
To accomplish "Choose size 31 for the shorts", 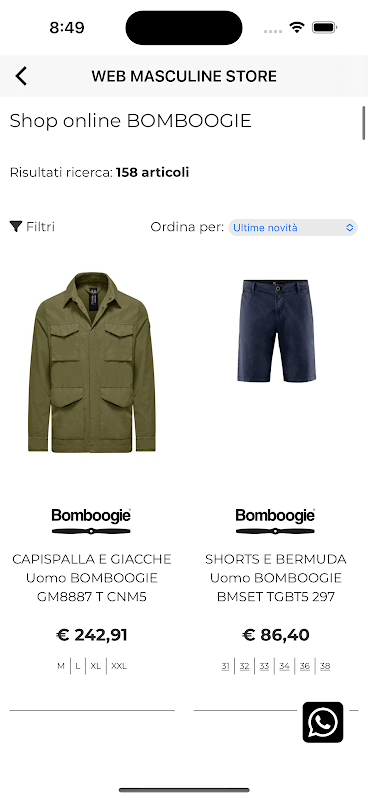I will coord(226,666).
